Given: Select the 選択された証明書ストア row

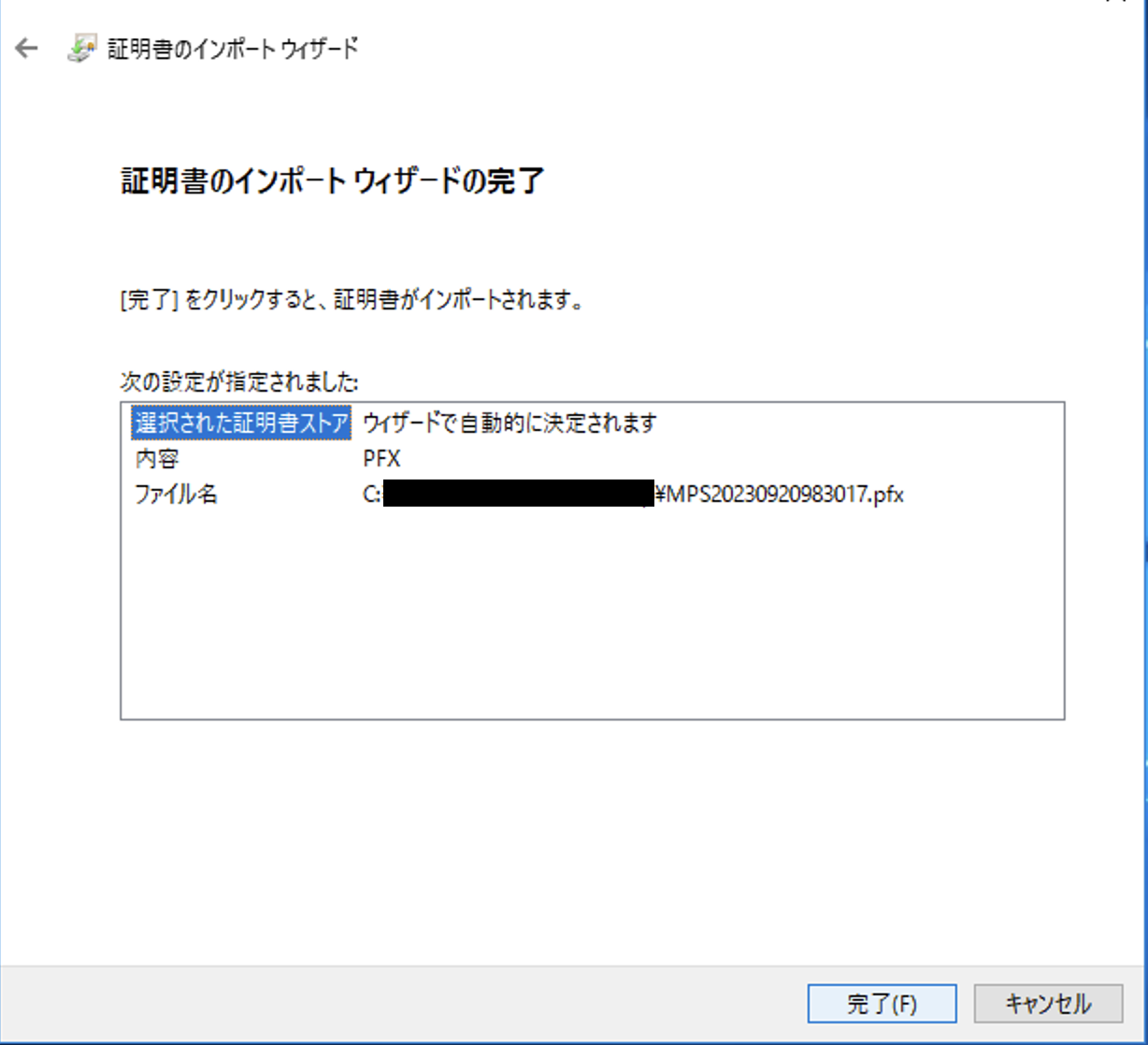Looking at the screenshot, I should pyautogui.click(x=241, y=423).
